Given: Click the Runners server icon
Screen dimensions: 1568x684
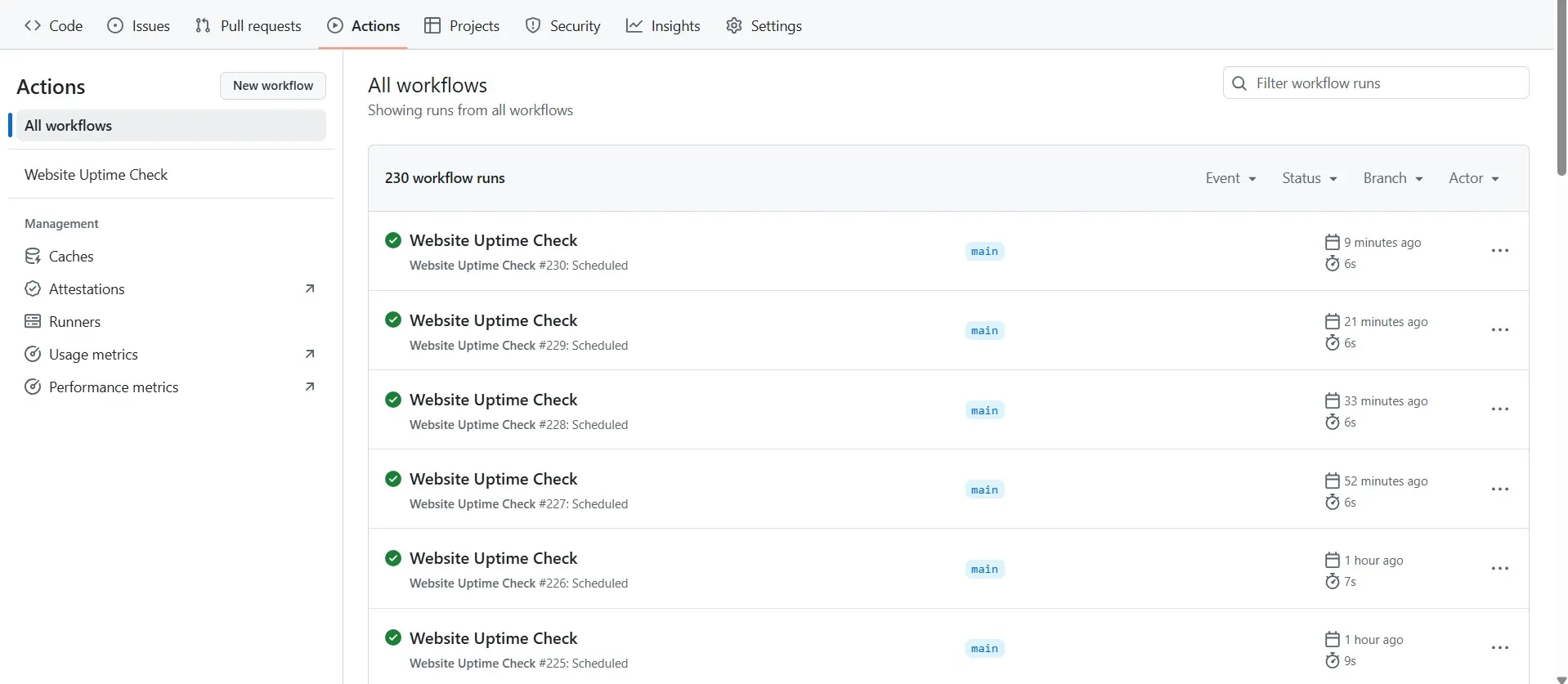Looking at the screenshot, I should pyautogui.click(x=33, y=321).
